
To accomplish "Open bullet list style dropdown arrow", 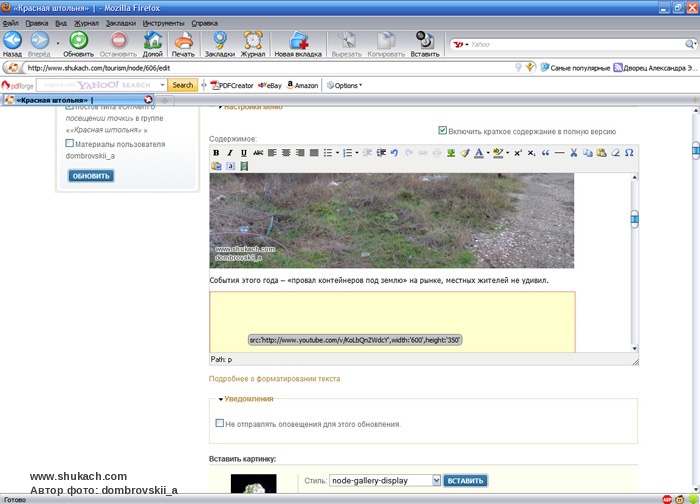I will (x=337, y=153).
